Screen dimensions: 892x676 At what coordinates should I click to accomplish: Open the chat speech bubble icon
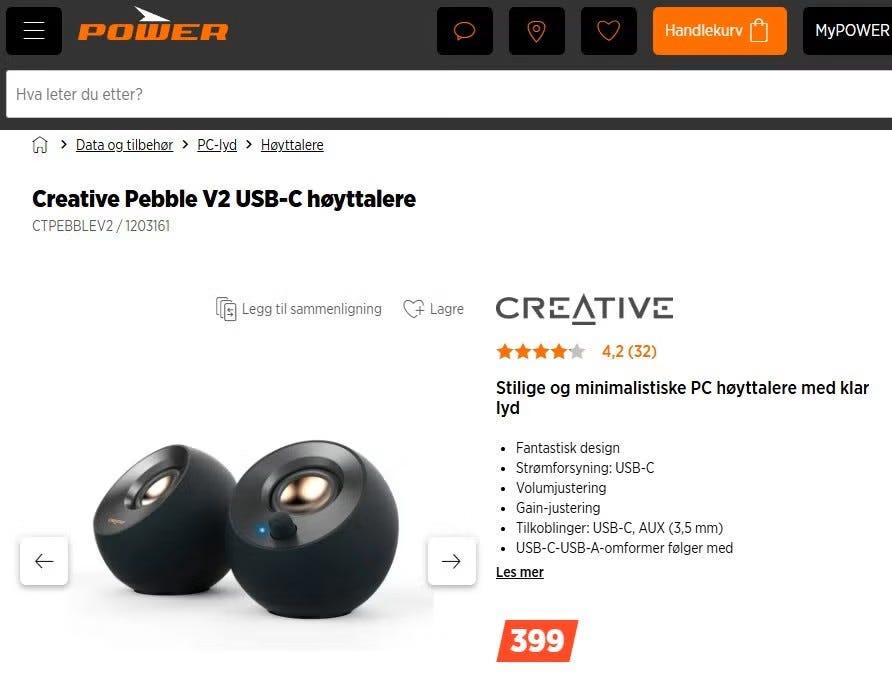(465, 31)
